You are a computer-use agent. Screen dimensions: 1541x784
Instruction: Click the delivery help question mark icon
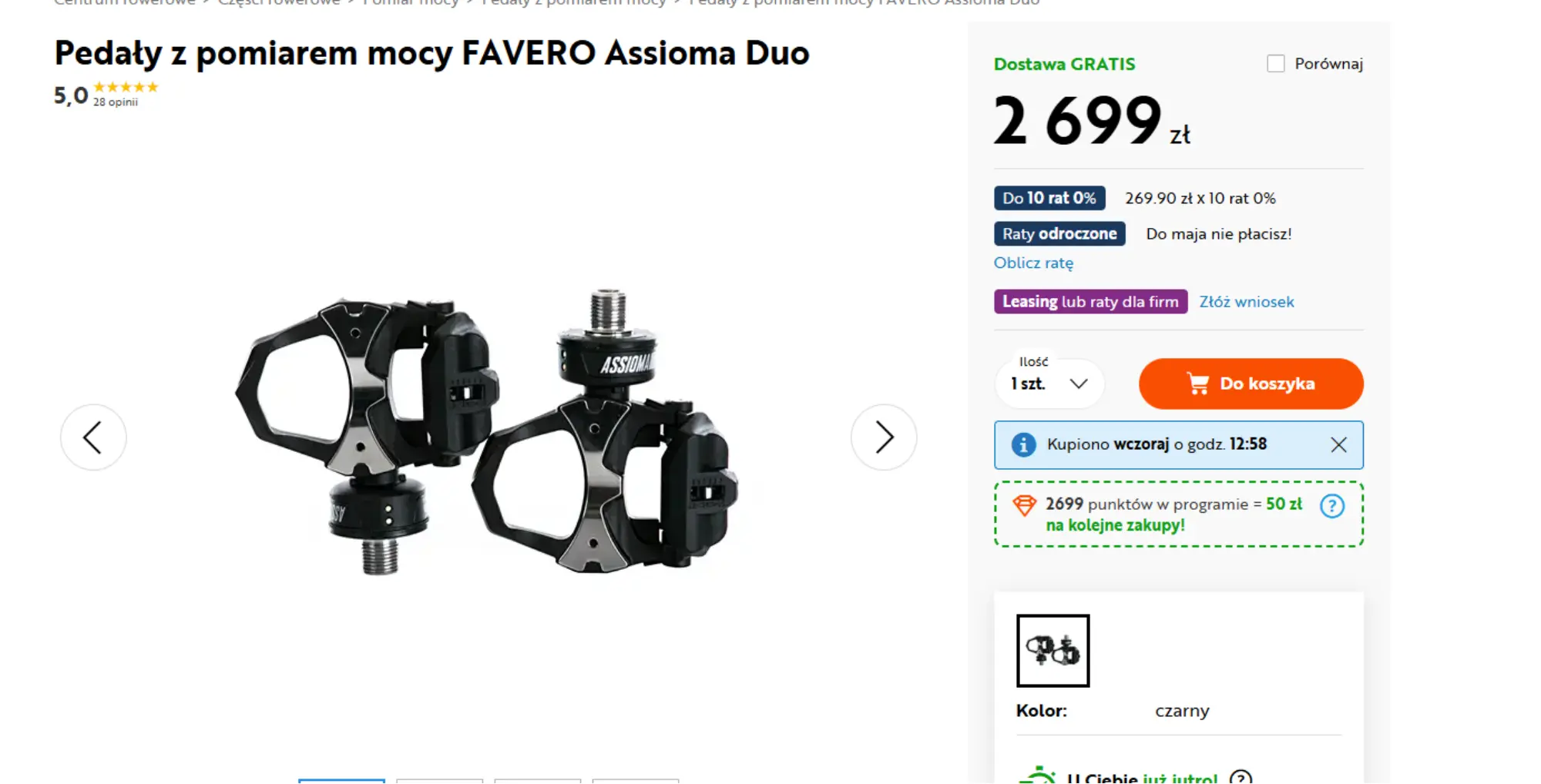[x=1241, y=777]
